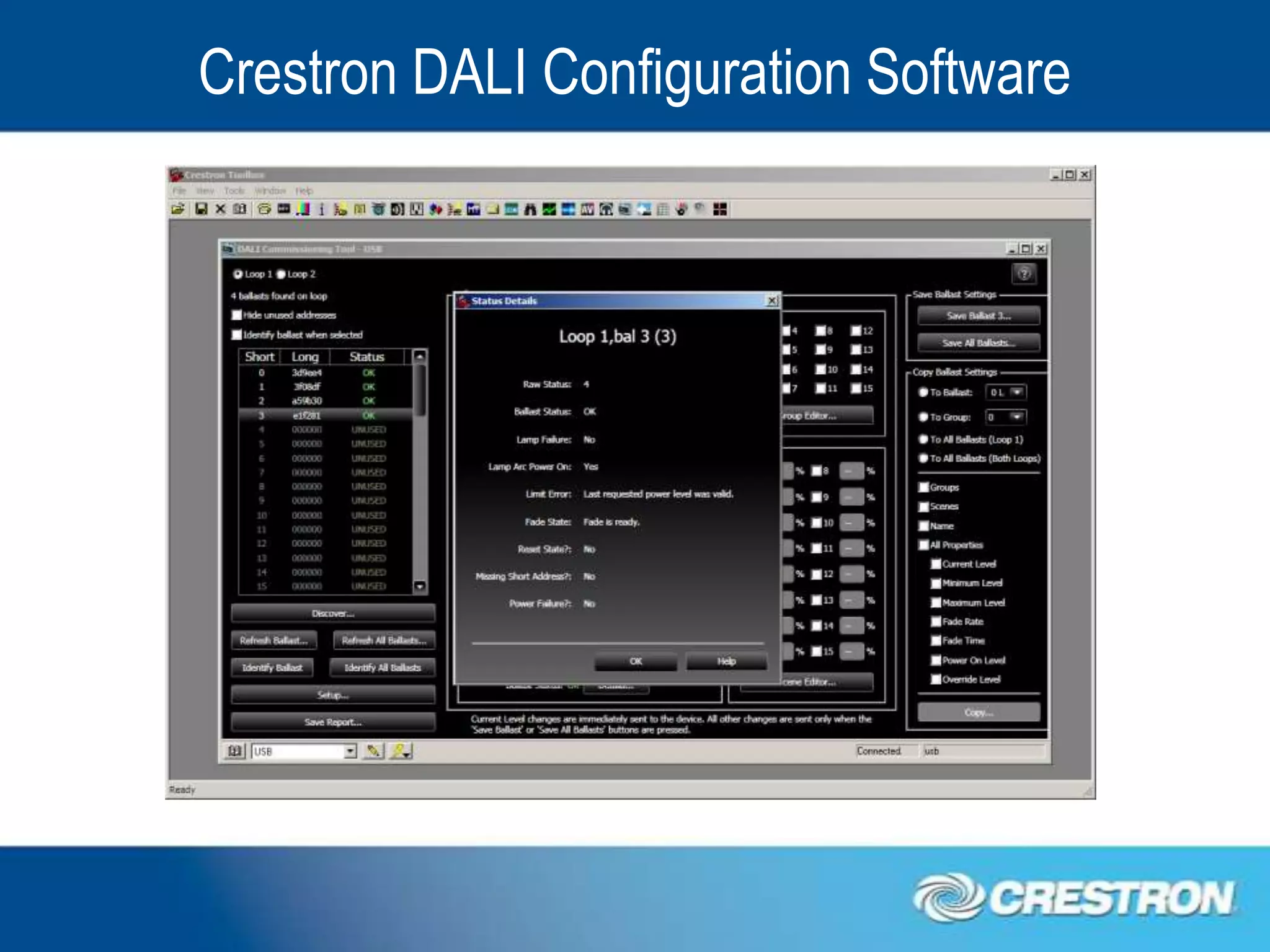1270x952 pixels.
Task: Click the telephone-shaped device icon
Action: point(264,209)
